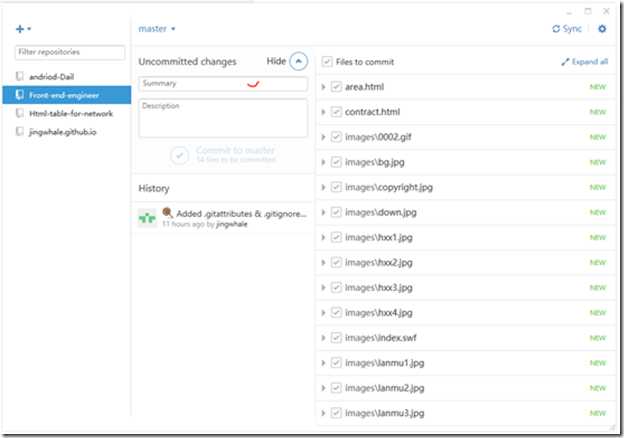The width and height of the screenshot is (624, 438).
Task: Uncheck images\lanmu3.jpg checkbox
Action: point(336,413)
